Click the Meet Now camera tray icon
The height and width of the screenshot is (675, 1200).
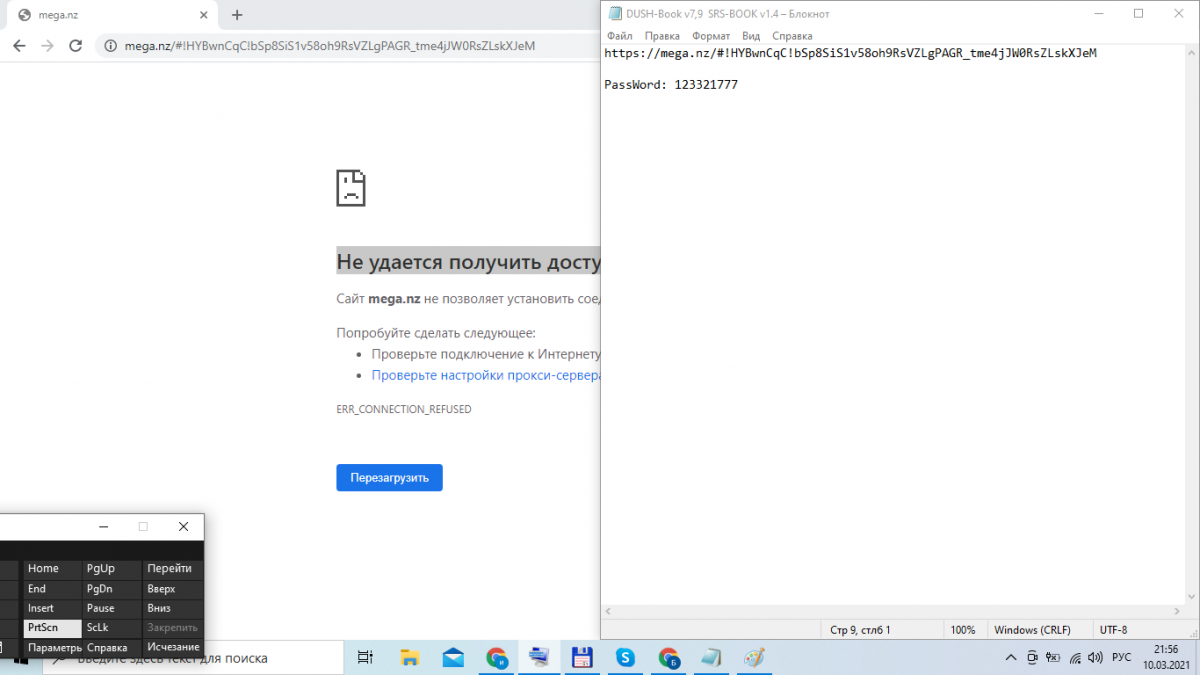click(x=1032, y=657)
